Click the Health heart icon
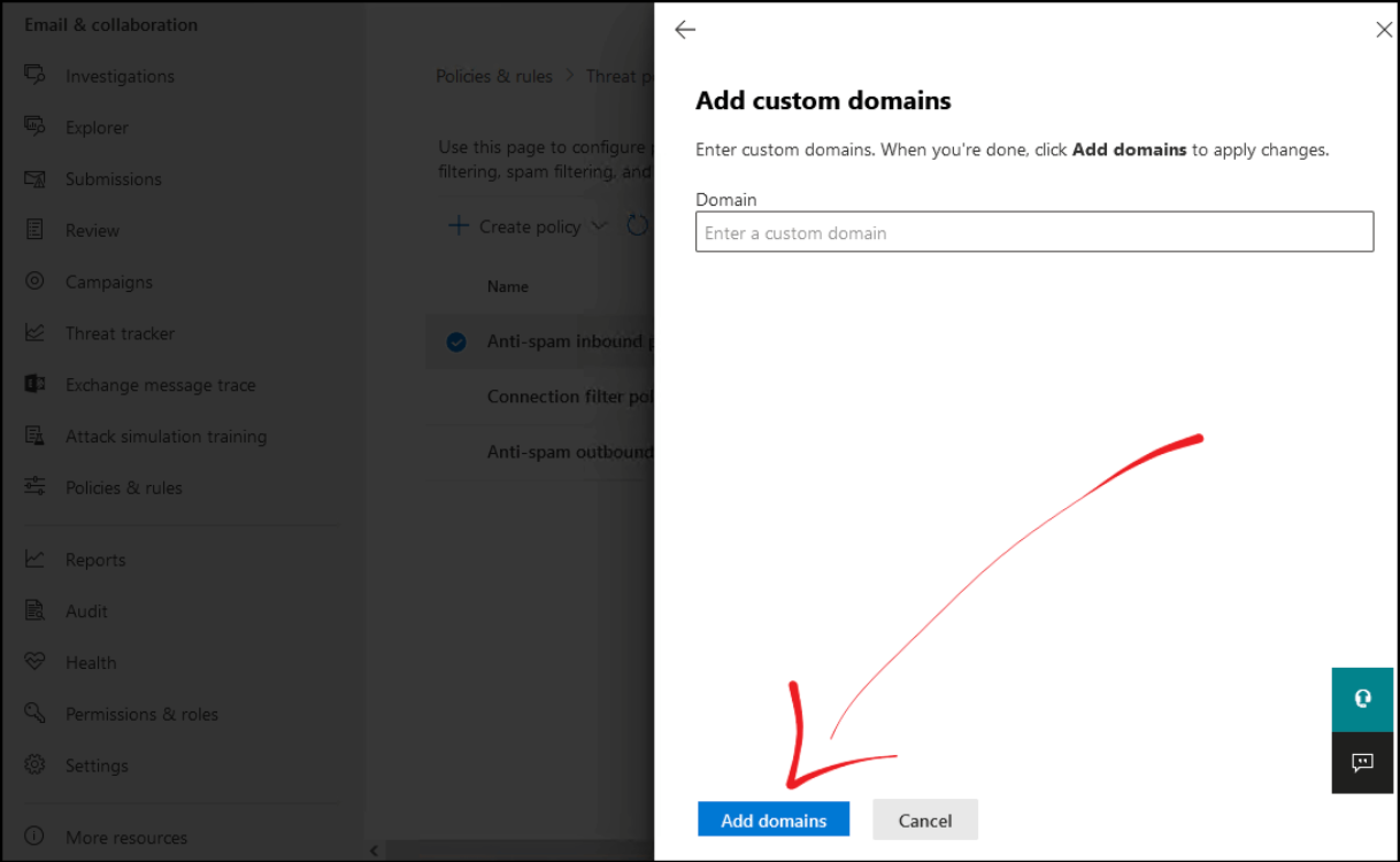The height and width of the screenshot is (862, 1400). [34, 661]
